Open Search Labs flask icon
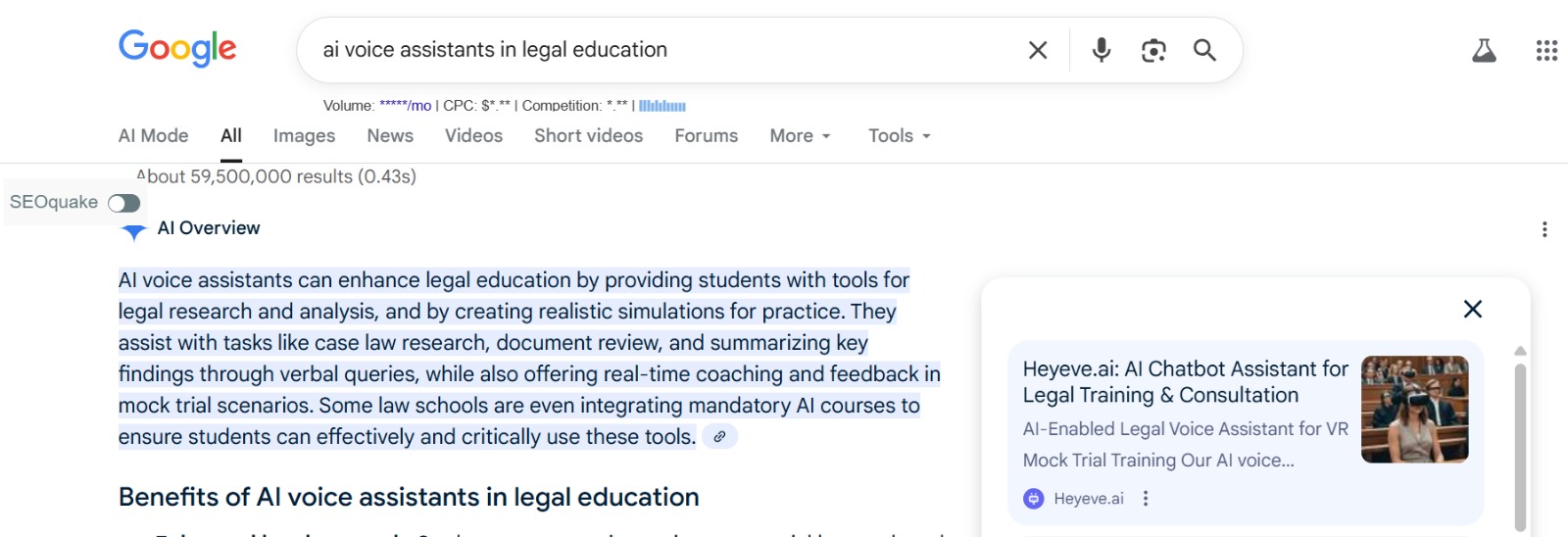 (x=1484, y=50)
